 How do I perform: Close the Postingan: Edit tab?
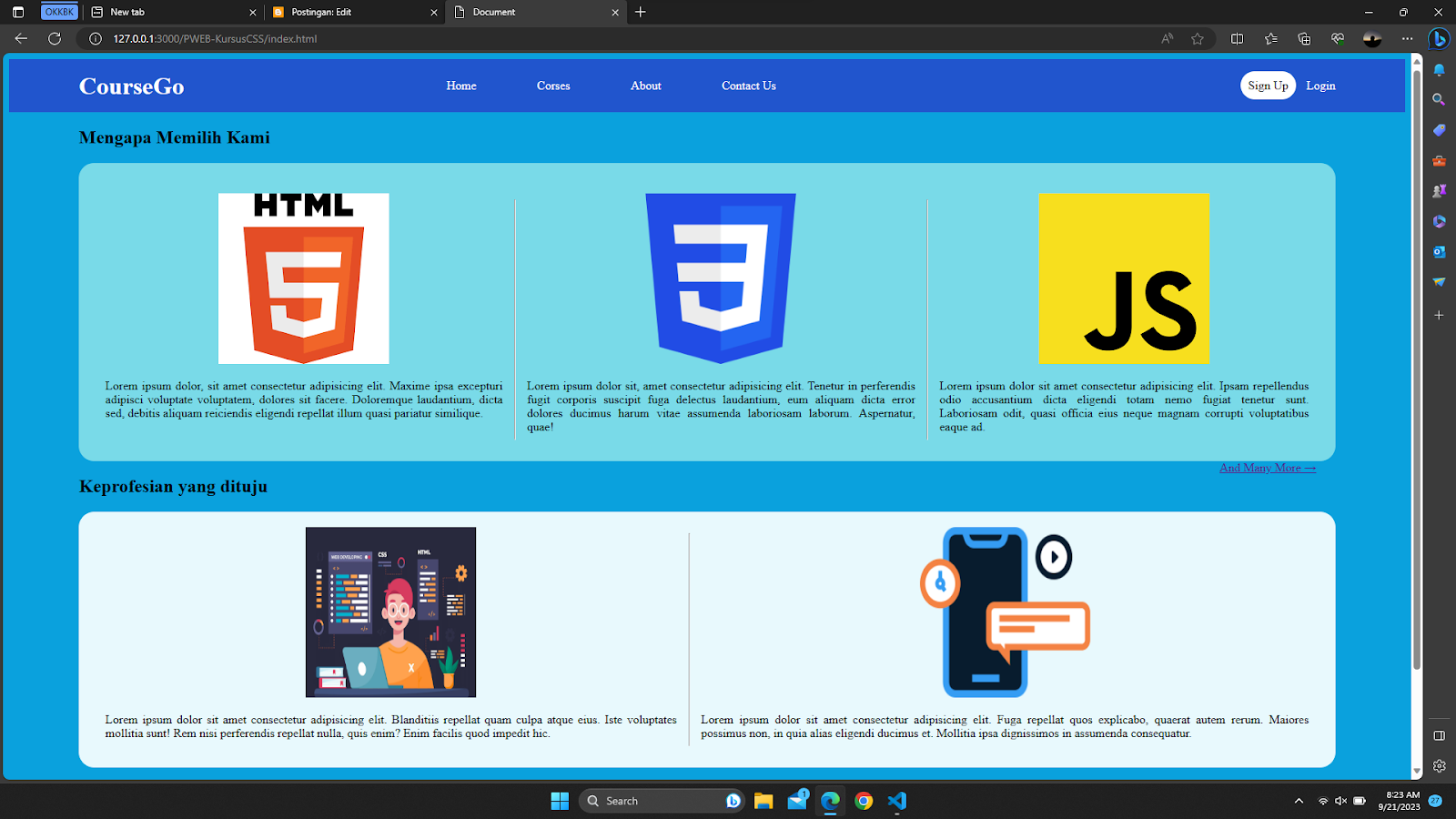click(x=434, y=13)
